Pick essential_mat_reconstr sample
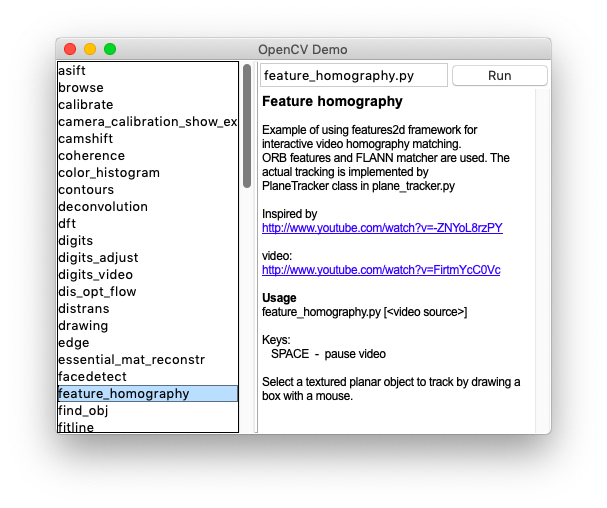 click(x=148, y=360)
